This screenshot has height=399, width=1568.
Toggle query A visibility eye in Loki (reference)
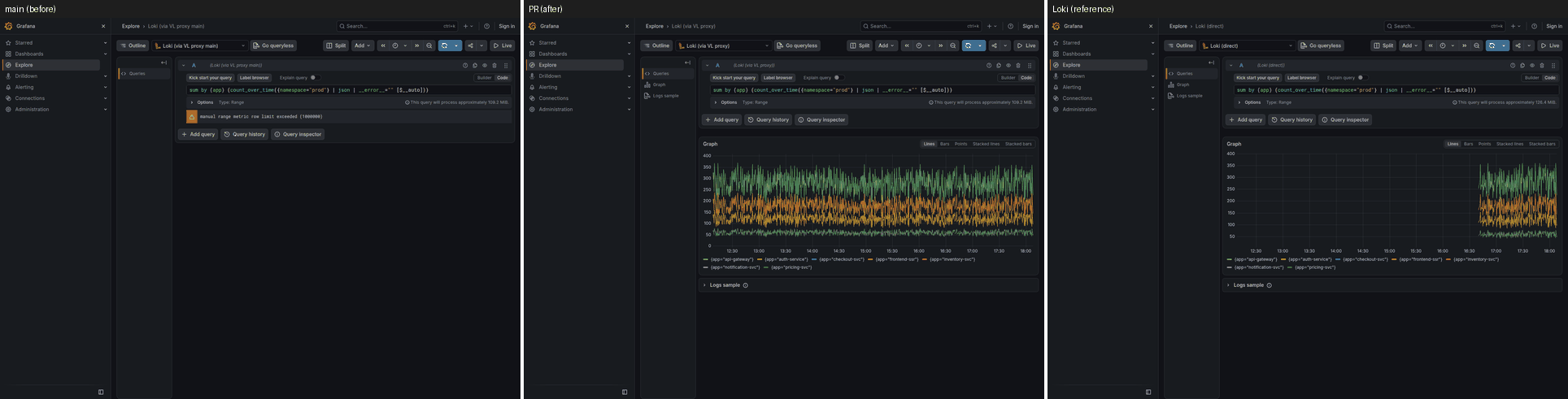[1532, 65]
